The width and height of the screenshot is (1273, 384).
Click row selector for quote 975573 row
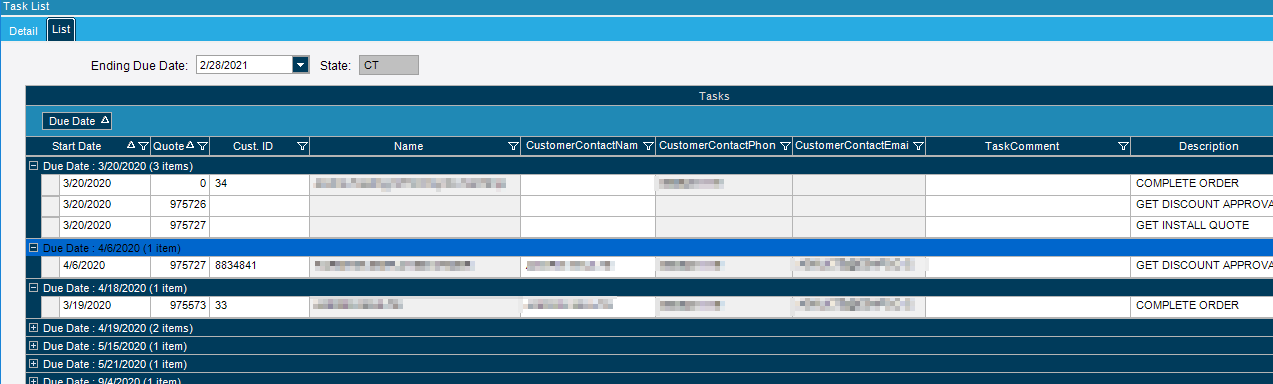tap(50, 306)
